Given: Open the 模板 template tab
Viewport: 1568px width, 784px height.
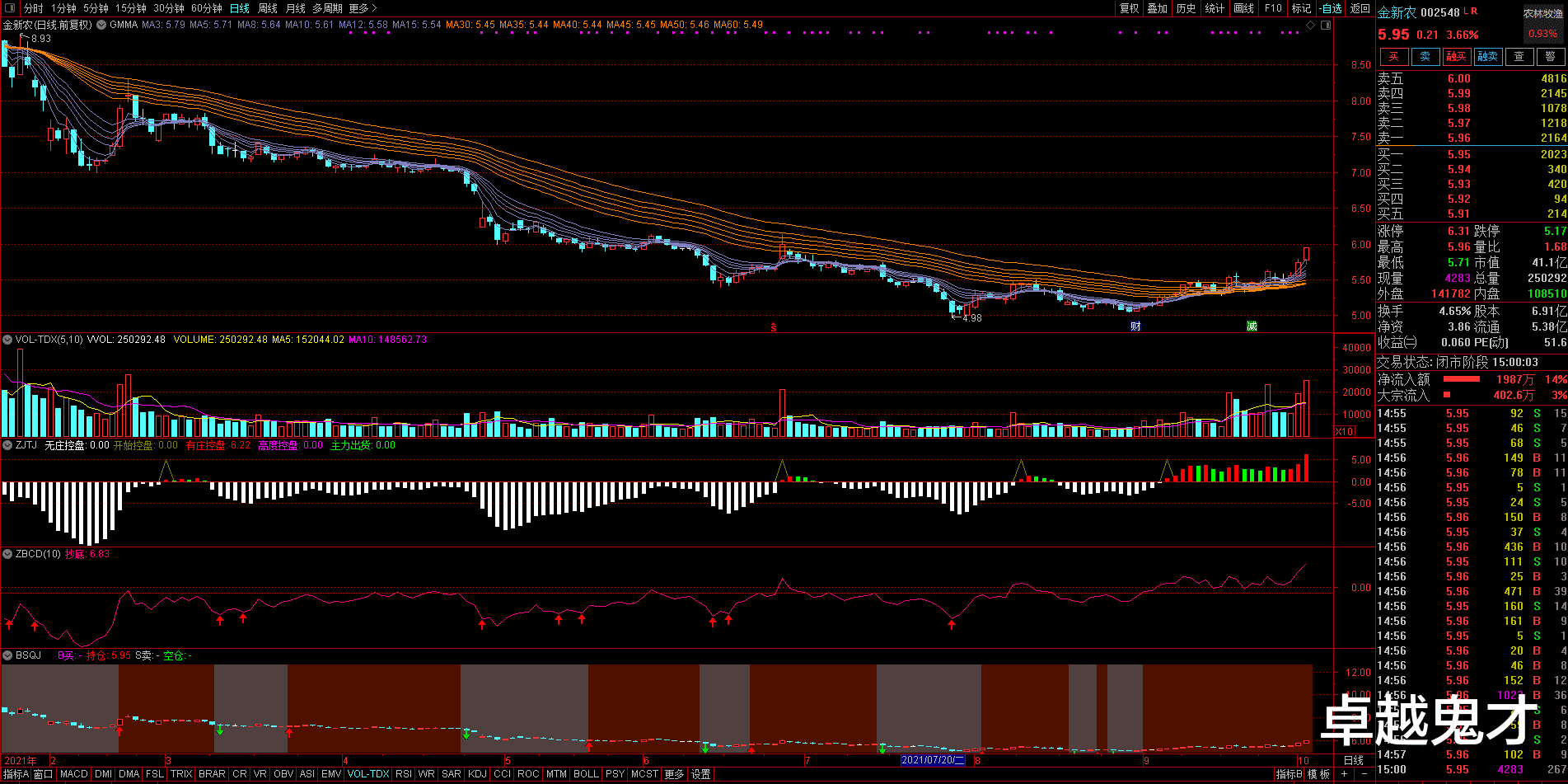Looking at the screenshot, I should tap(1318, 774).
